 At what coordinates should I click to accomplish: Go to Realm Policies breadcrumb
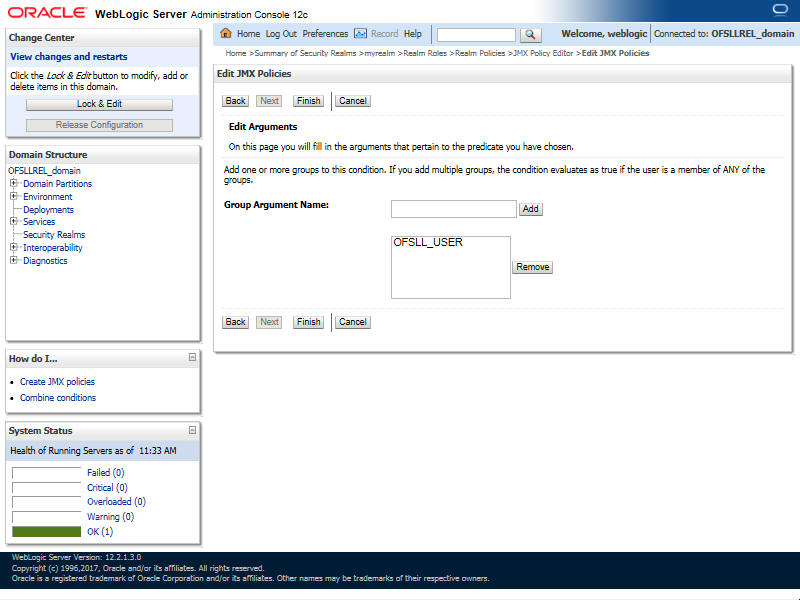(480, 53)
